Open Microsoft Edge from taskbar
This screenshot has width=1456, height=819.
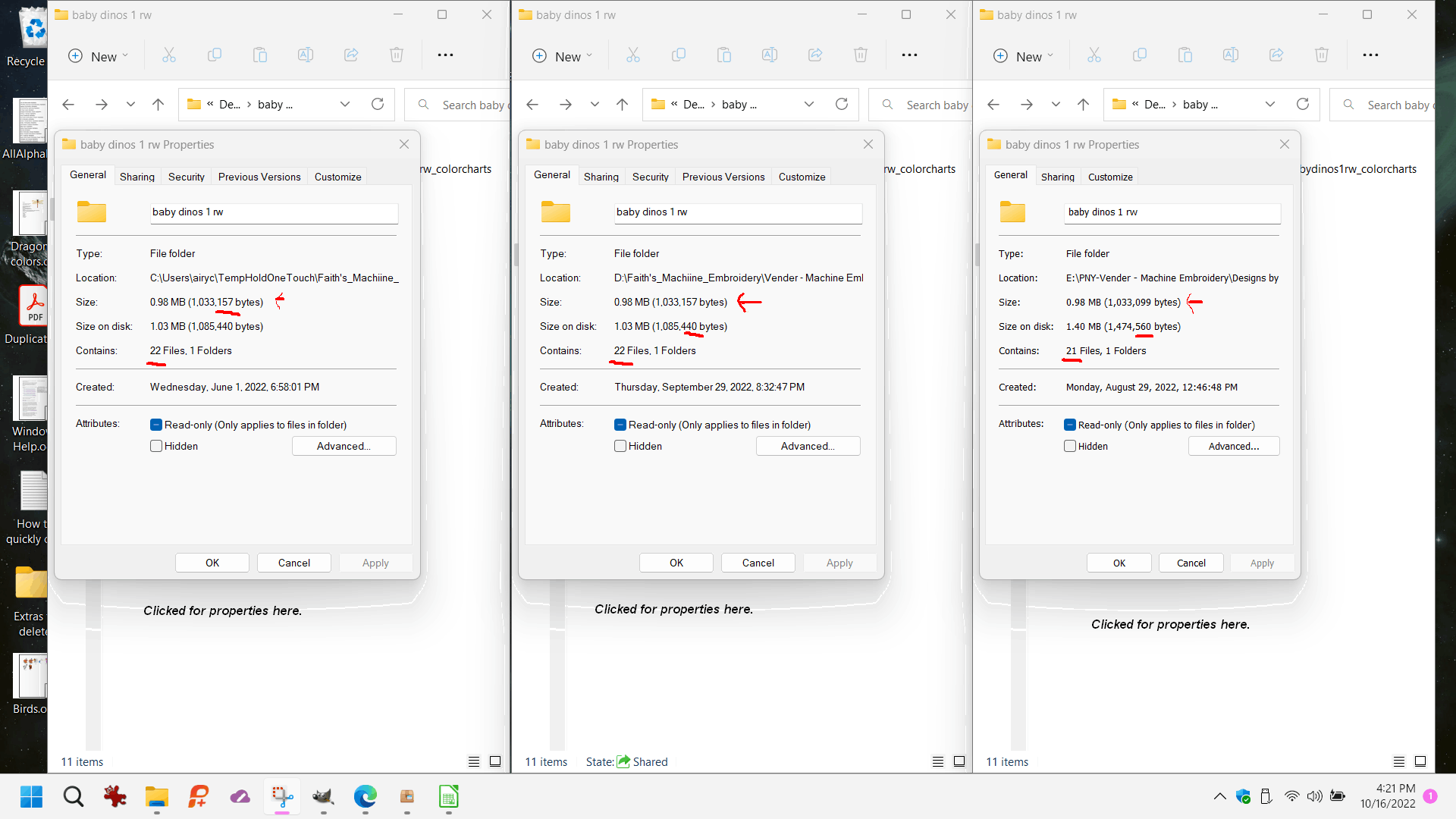[x=365, y=796]
